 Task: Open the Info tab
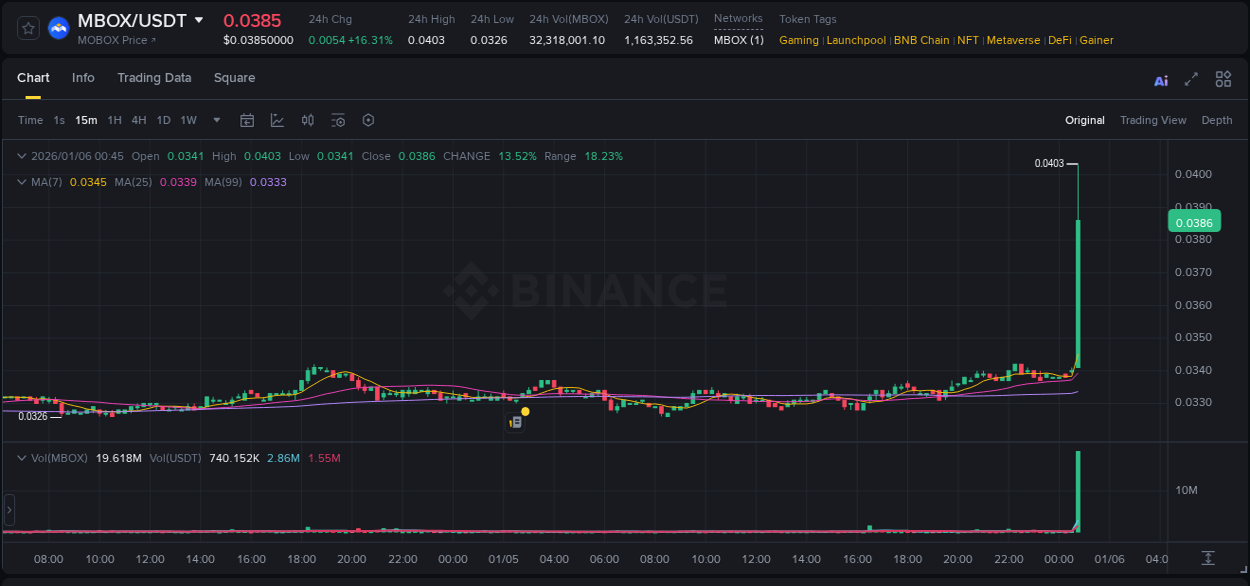pyautogui.click(x=83, y=77)
